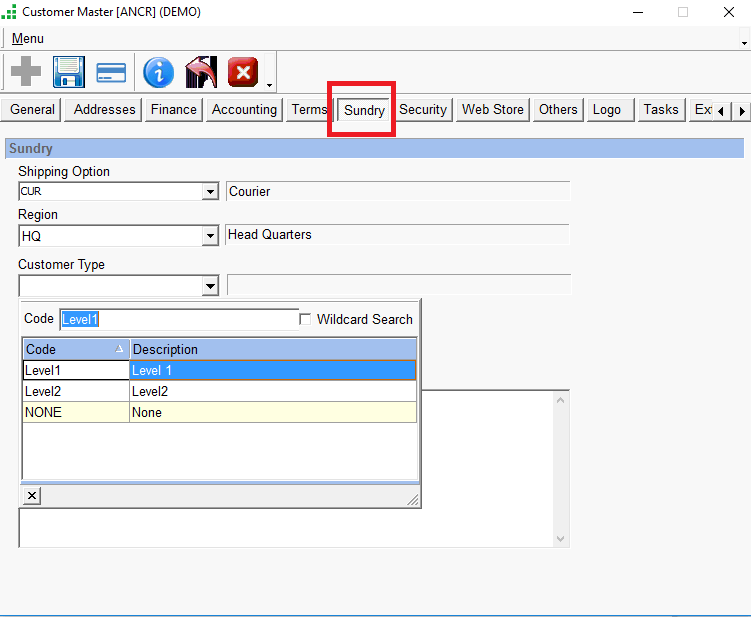Click the floppy disk Save icon
Image resolution: width=751 pixels, height=617 pixels.
[68, 72]
